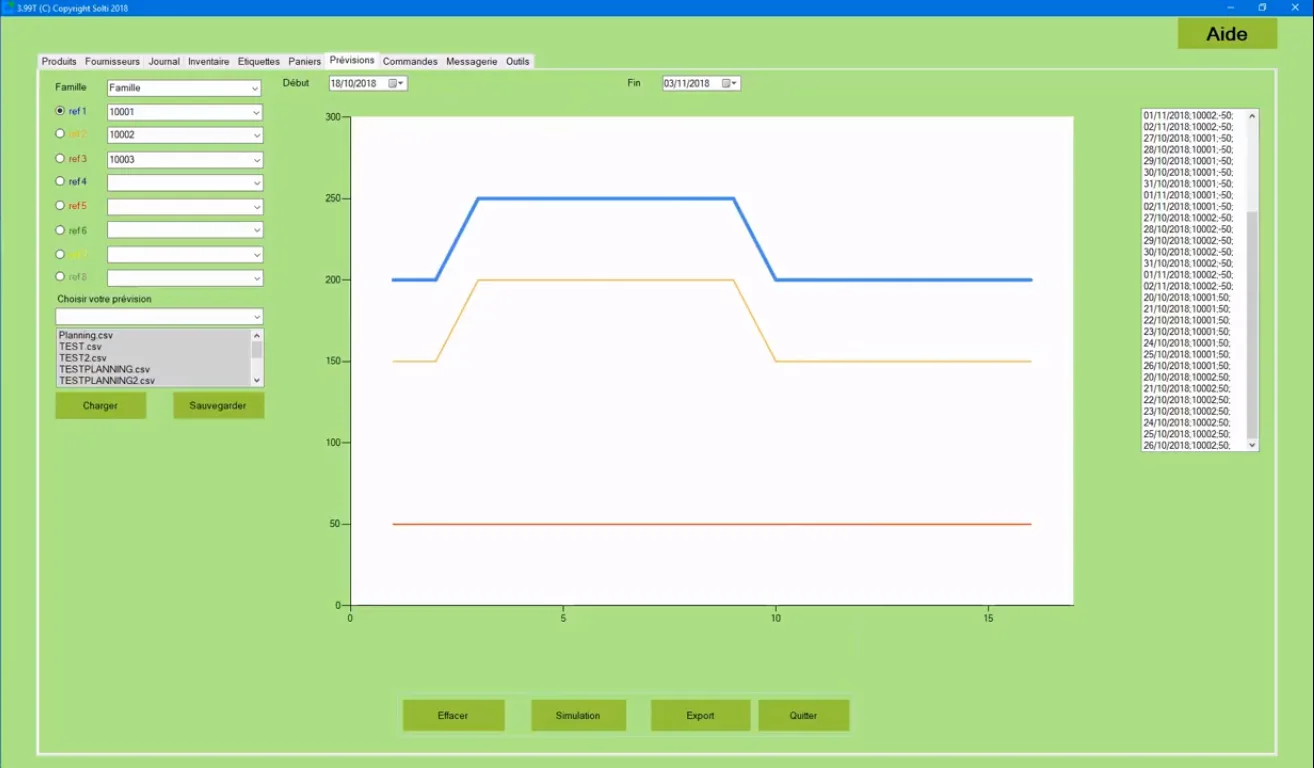
Task: Select the Prévisions tab
Action: click(x=352, y=60)
